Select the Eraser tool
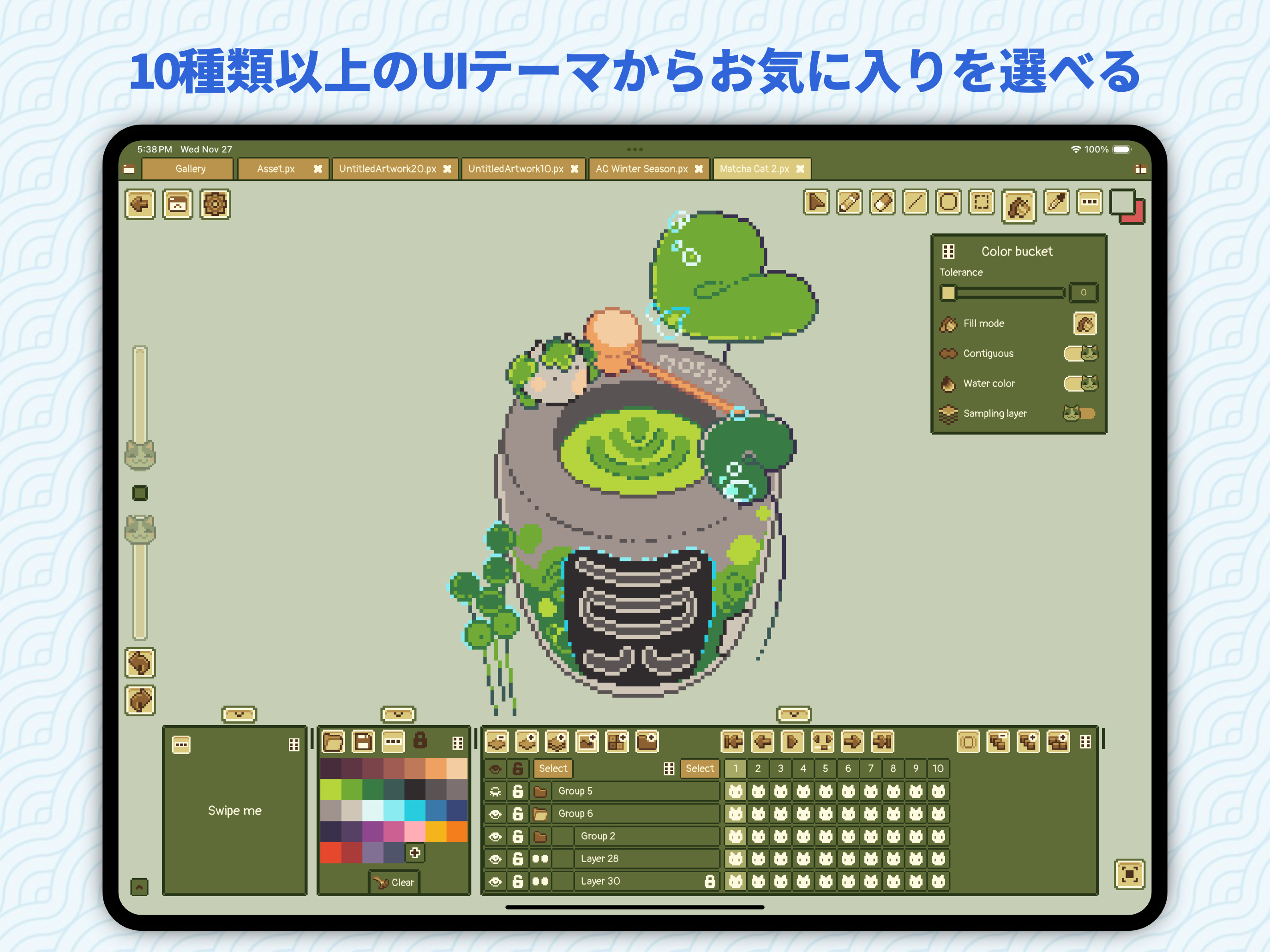 pyautogui.click(x=882, y=203)
